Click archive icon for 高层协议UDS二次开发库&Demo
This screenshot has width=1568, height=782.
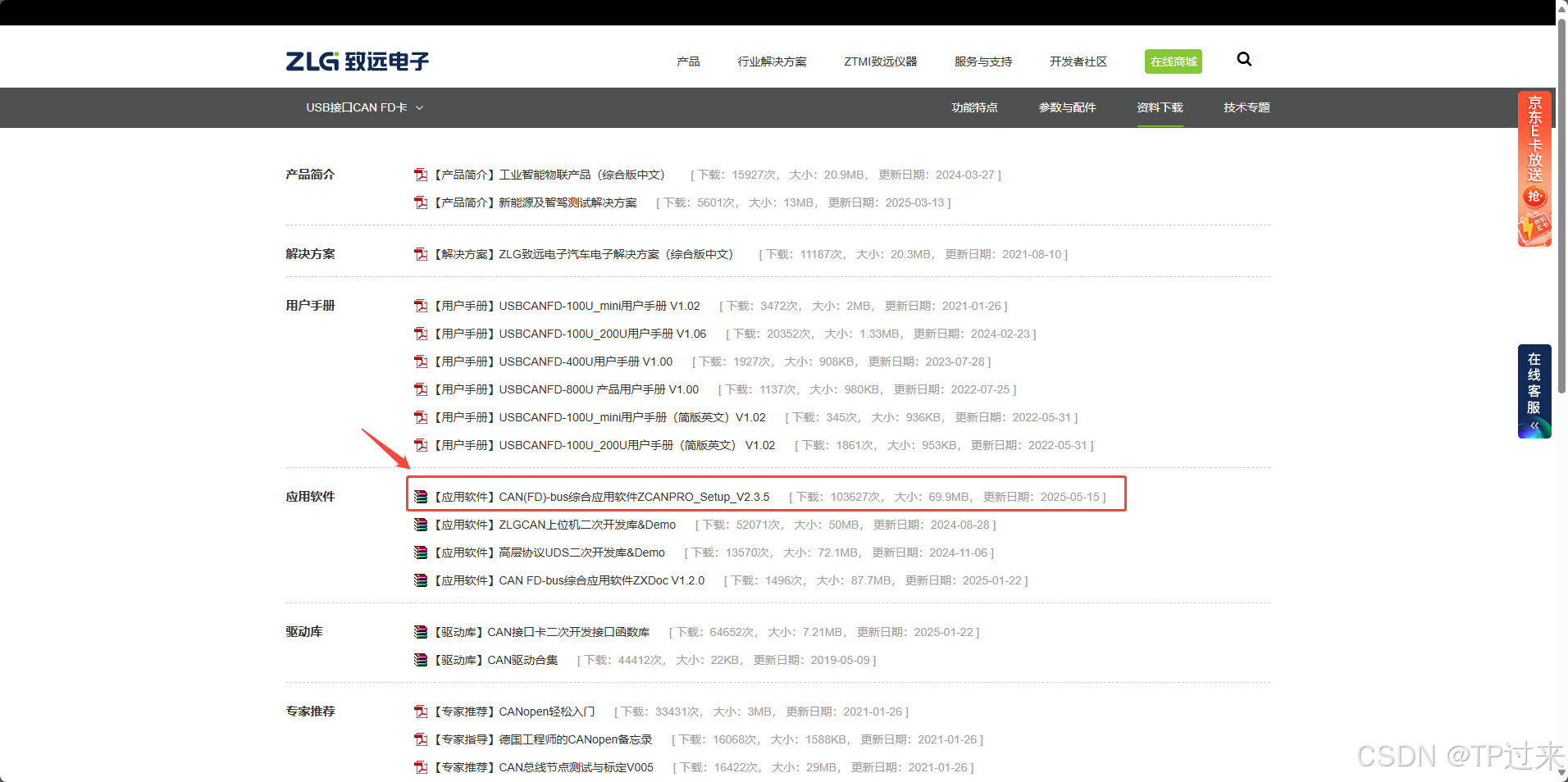click(421, 552)
